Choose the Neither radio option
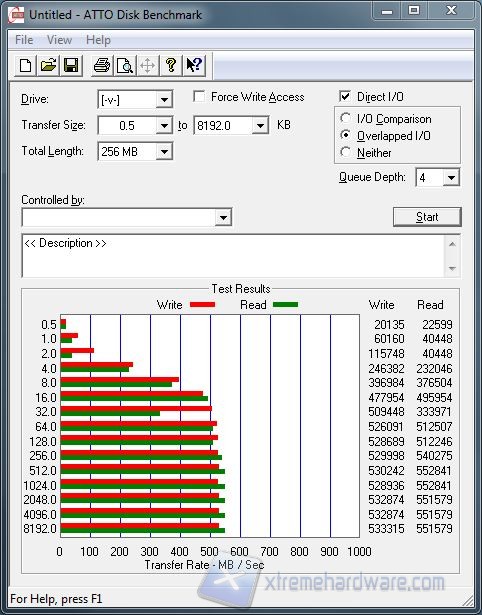 [346, 152]
